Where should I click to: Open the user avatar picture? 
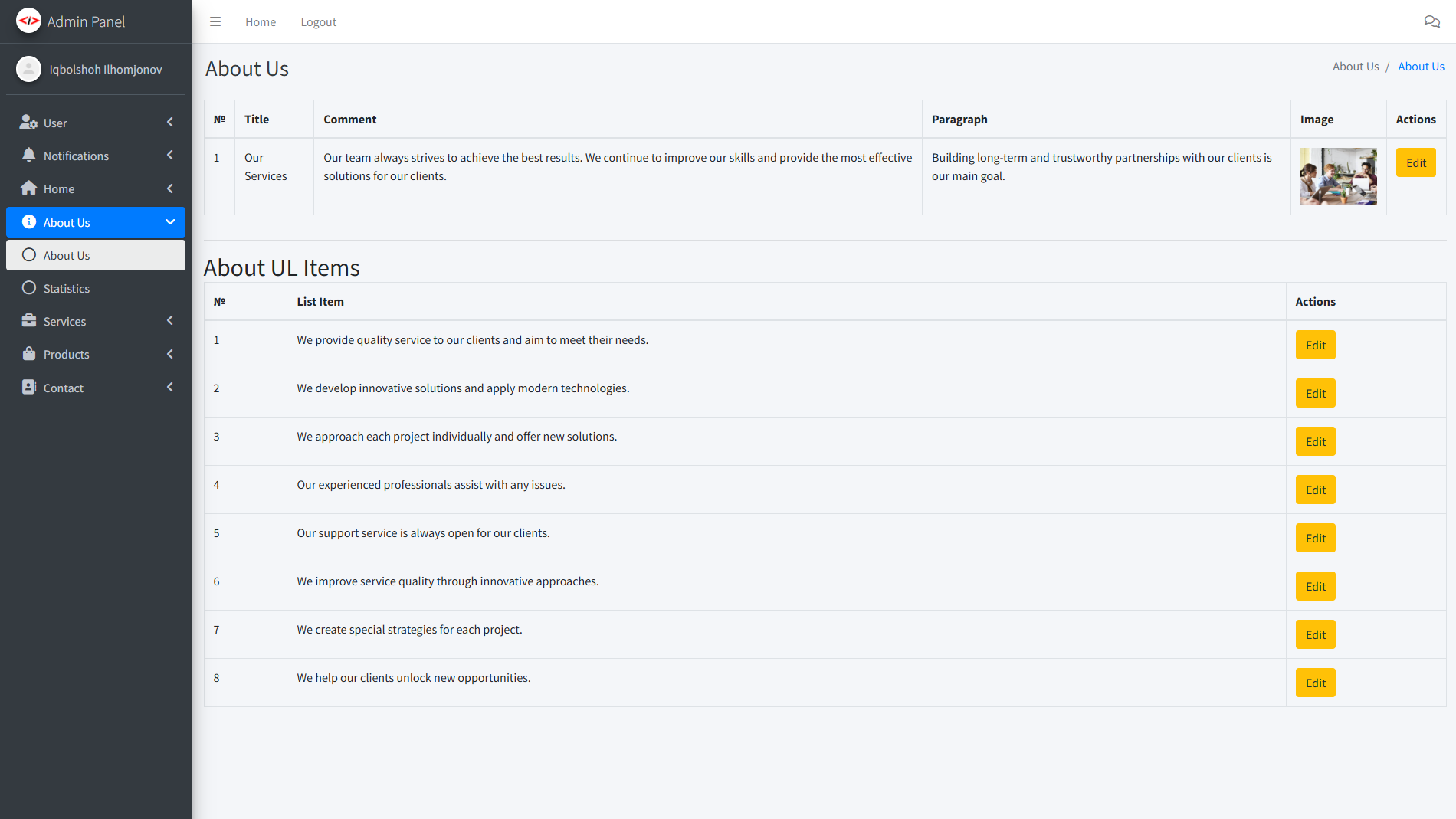click(x=28, y=69)
